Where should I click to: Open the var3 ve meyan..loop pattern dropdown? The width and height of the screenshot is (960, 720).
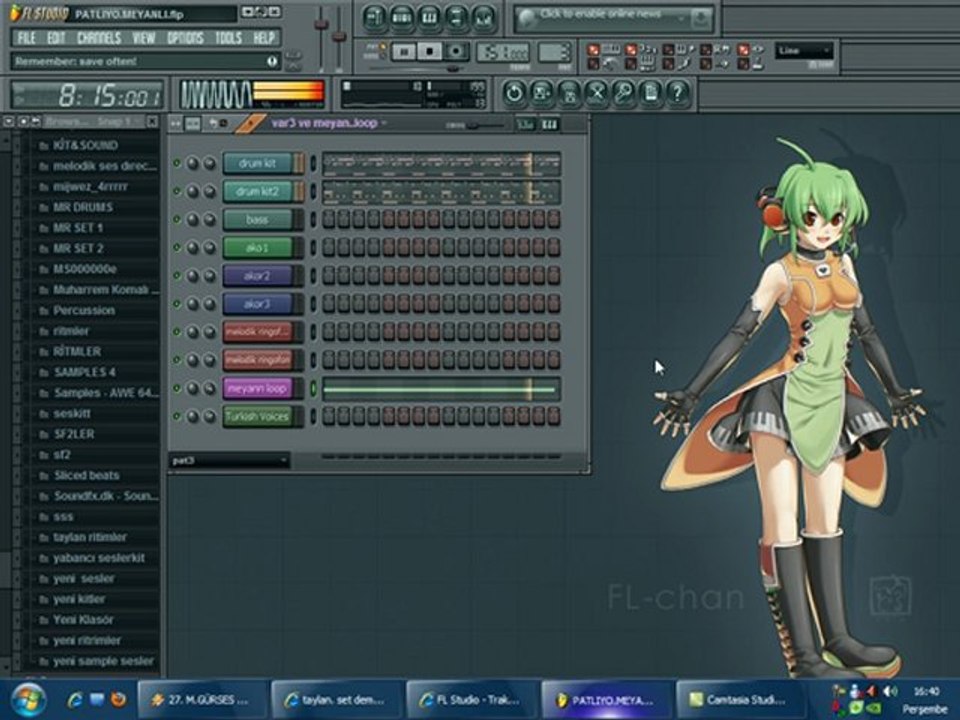point(329,123)
